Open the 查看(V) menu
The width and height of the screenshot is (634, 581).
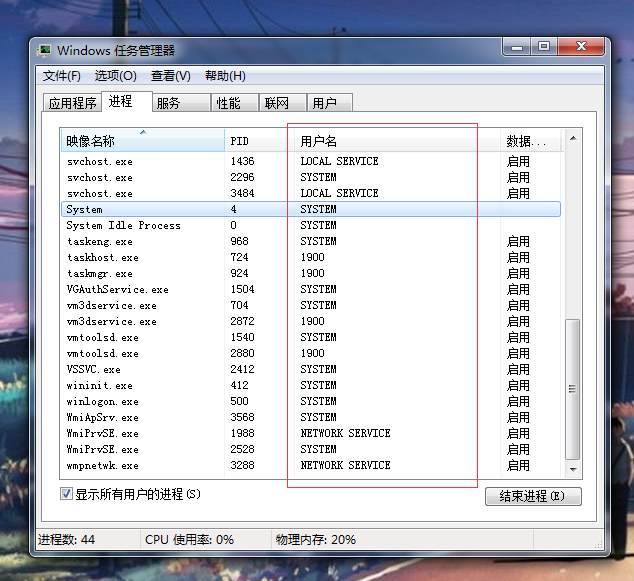pos(171,76)
